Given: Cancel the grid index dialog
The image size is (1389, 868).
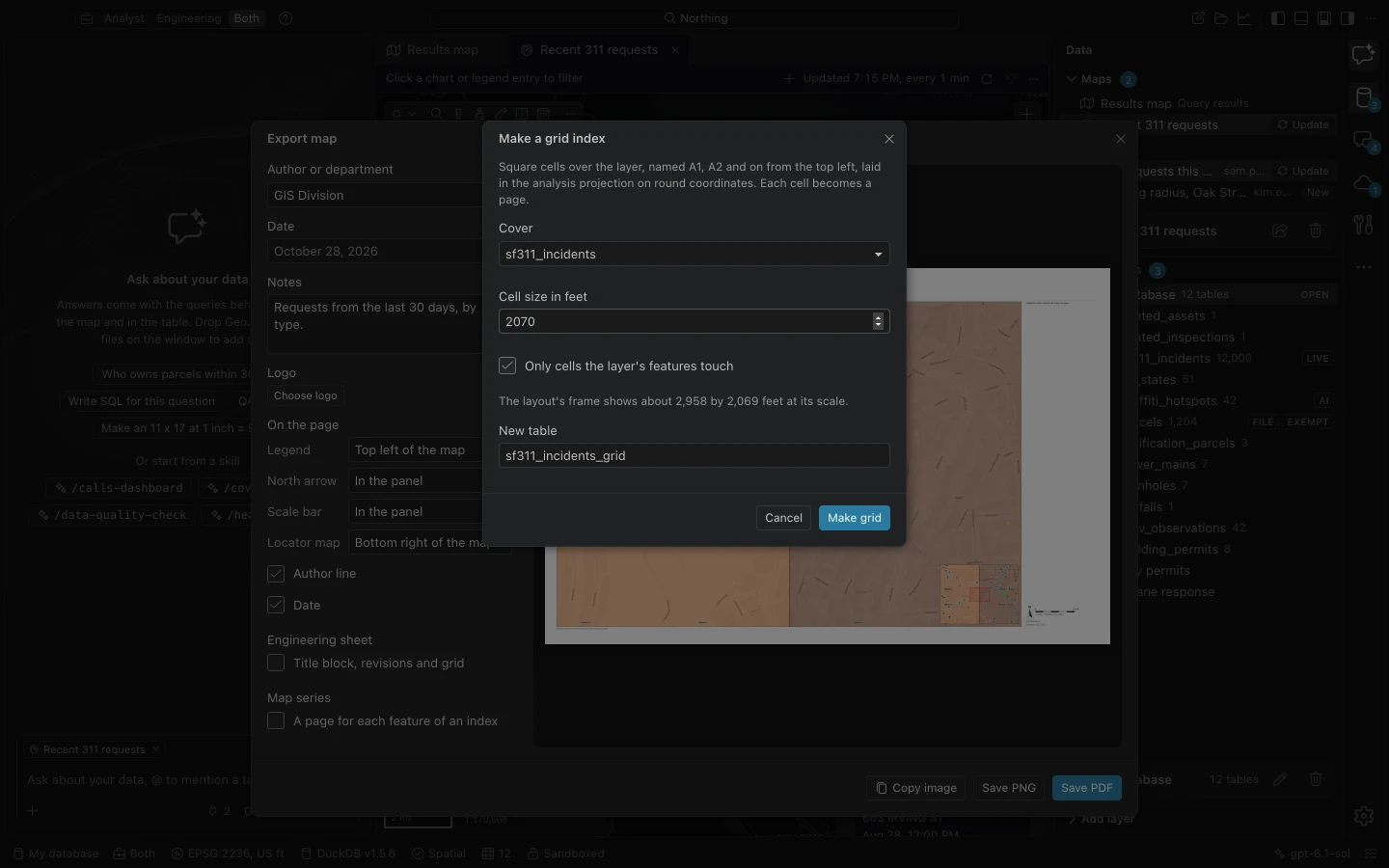Looking at the screenshot, I should point(783,518).
